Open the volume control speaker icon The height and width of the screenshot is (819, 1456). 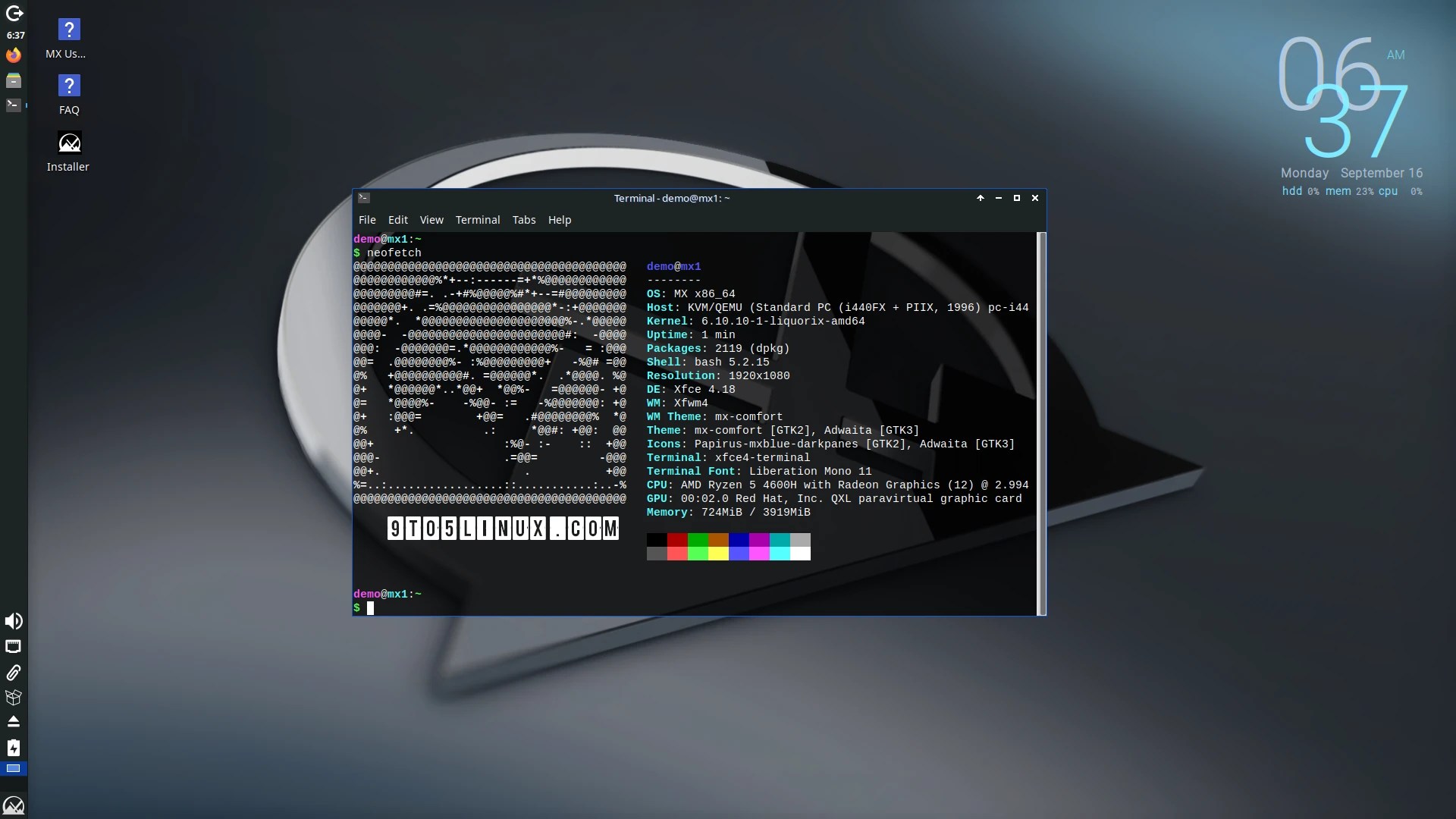click(x=14, y=622)
